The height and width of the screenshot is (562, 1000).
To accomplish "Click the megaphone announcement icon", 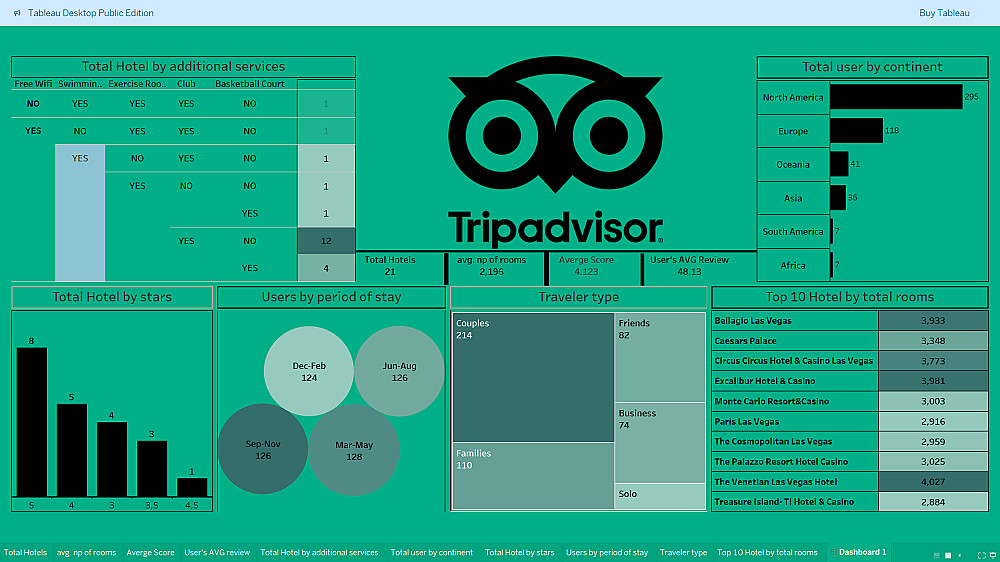I will (x=17, y=13).
